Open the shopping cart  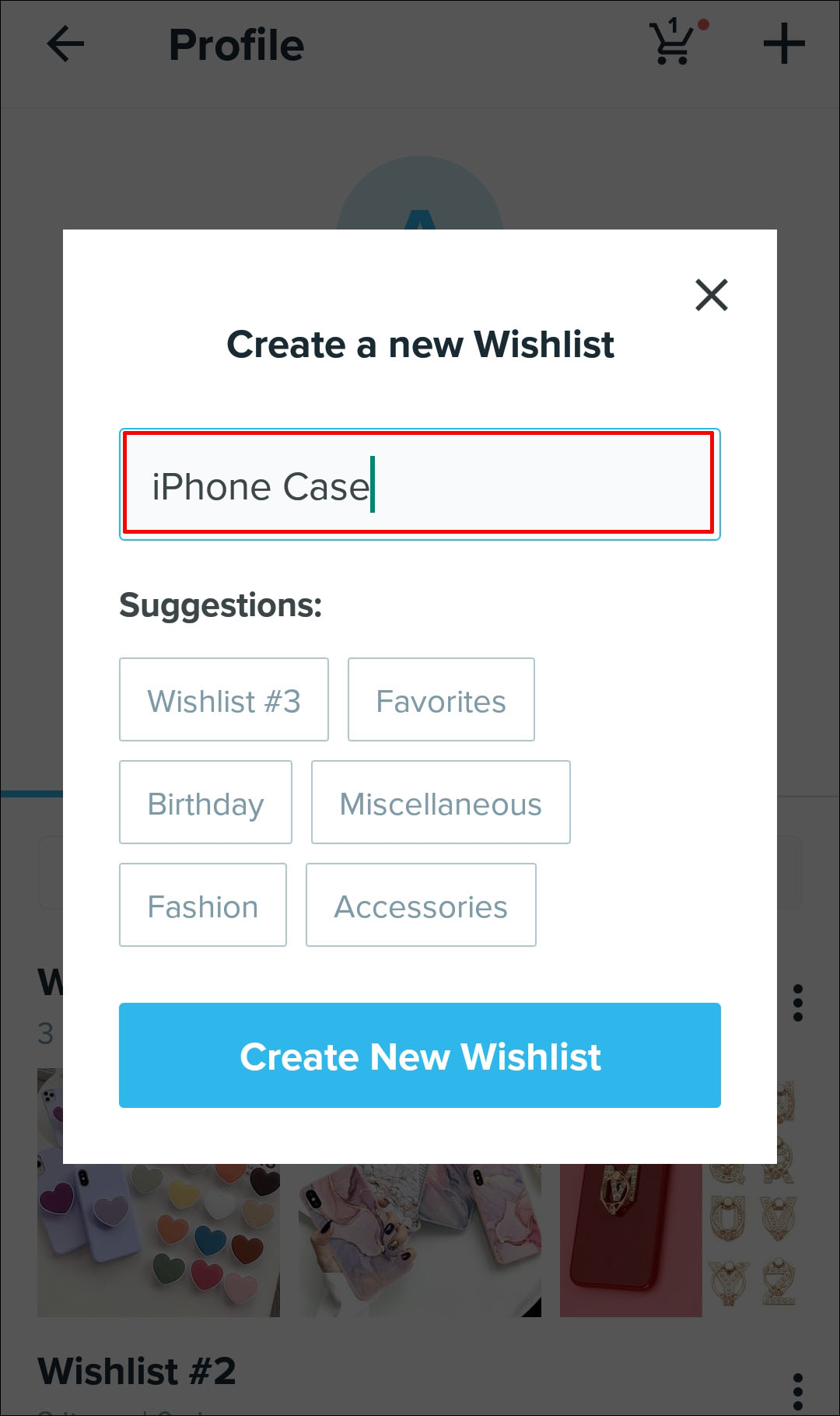pyautogui.click(x=674, y=44)
